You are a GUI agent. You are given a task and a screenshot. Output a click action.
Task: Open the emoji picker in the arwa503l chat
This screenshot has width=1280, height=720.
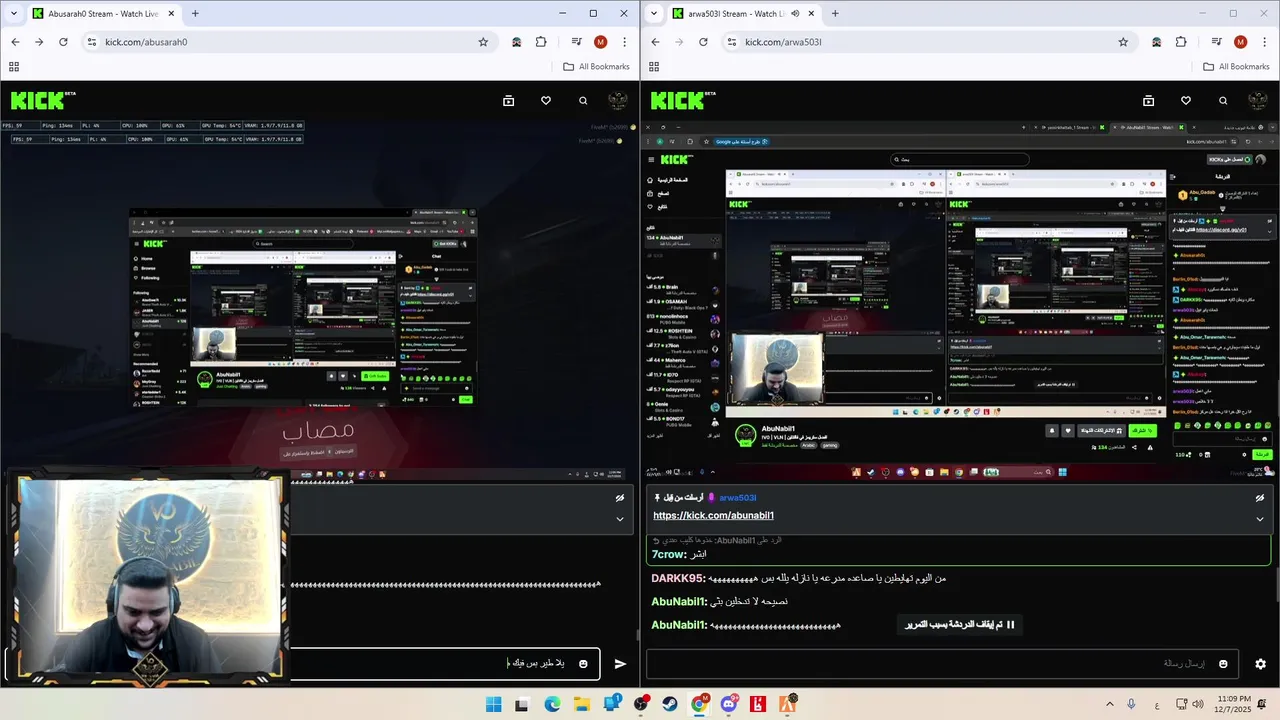coord(1223,664)
